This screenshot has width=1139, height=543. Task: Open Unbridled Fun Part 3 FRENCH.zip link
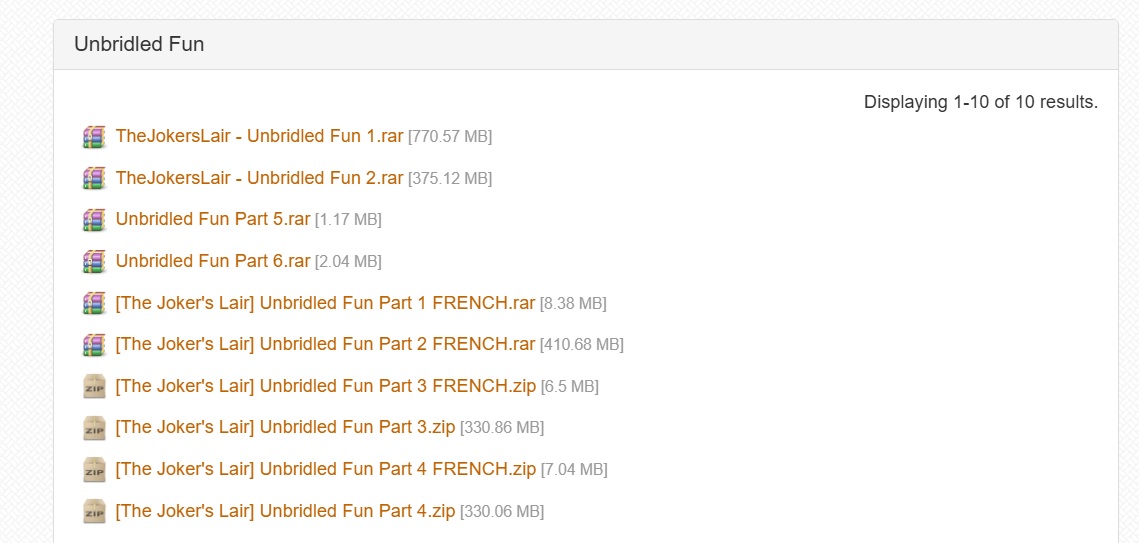point(325,386)
